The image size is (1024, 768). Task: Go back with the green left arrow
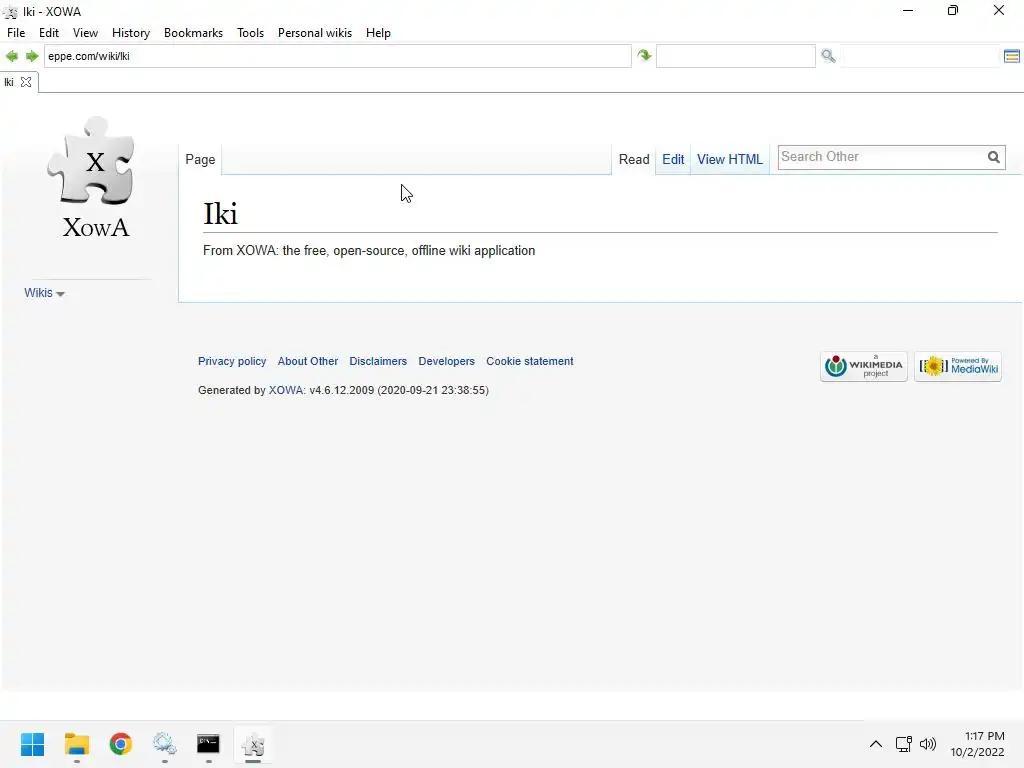click(x=12, y=56)
